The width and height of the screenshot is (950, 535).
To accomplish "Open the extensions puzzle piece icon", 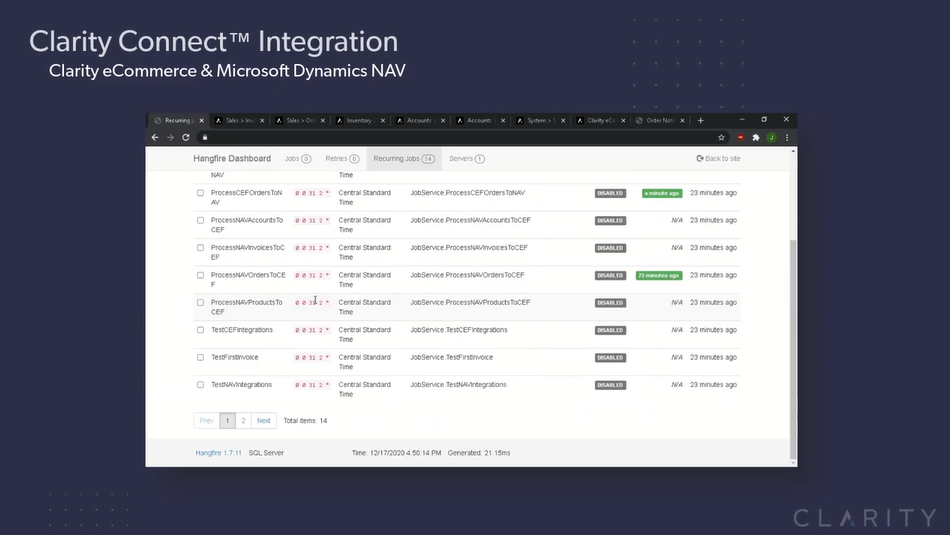I will tap(756, 138).
